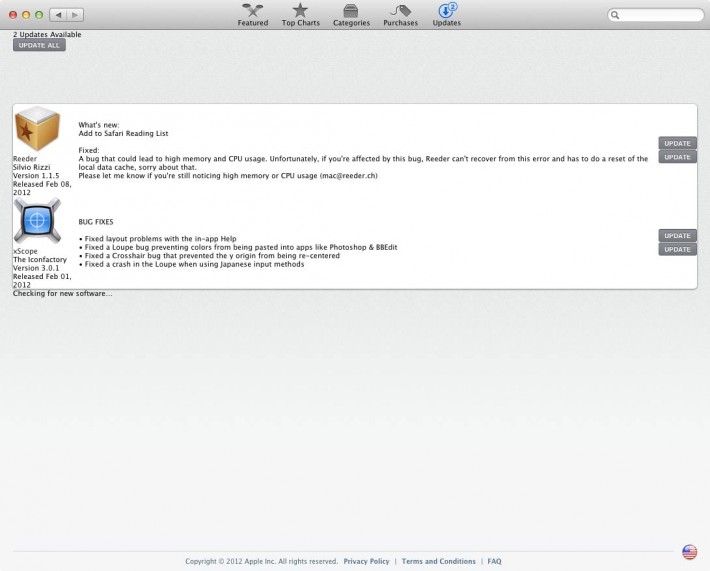This screenshot has width=710, height=571.
Task: Click the Reeder app name
Action: point(25,159)
